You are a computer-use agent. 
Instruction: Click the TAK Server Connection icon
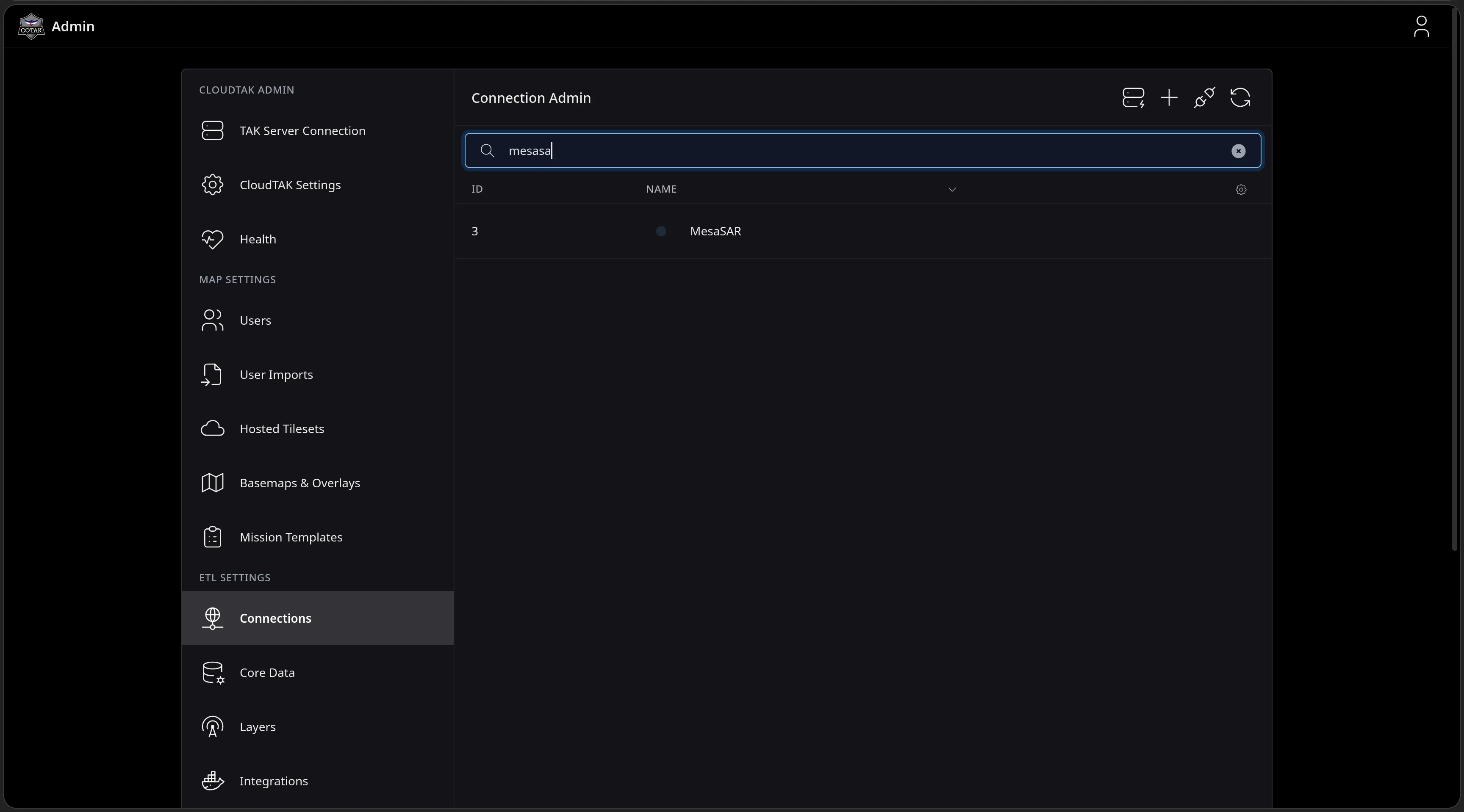[213, 130]
